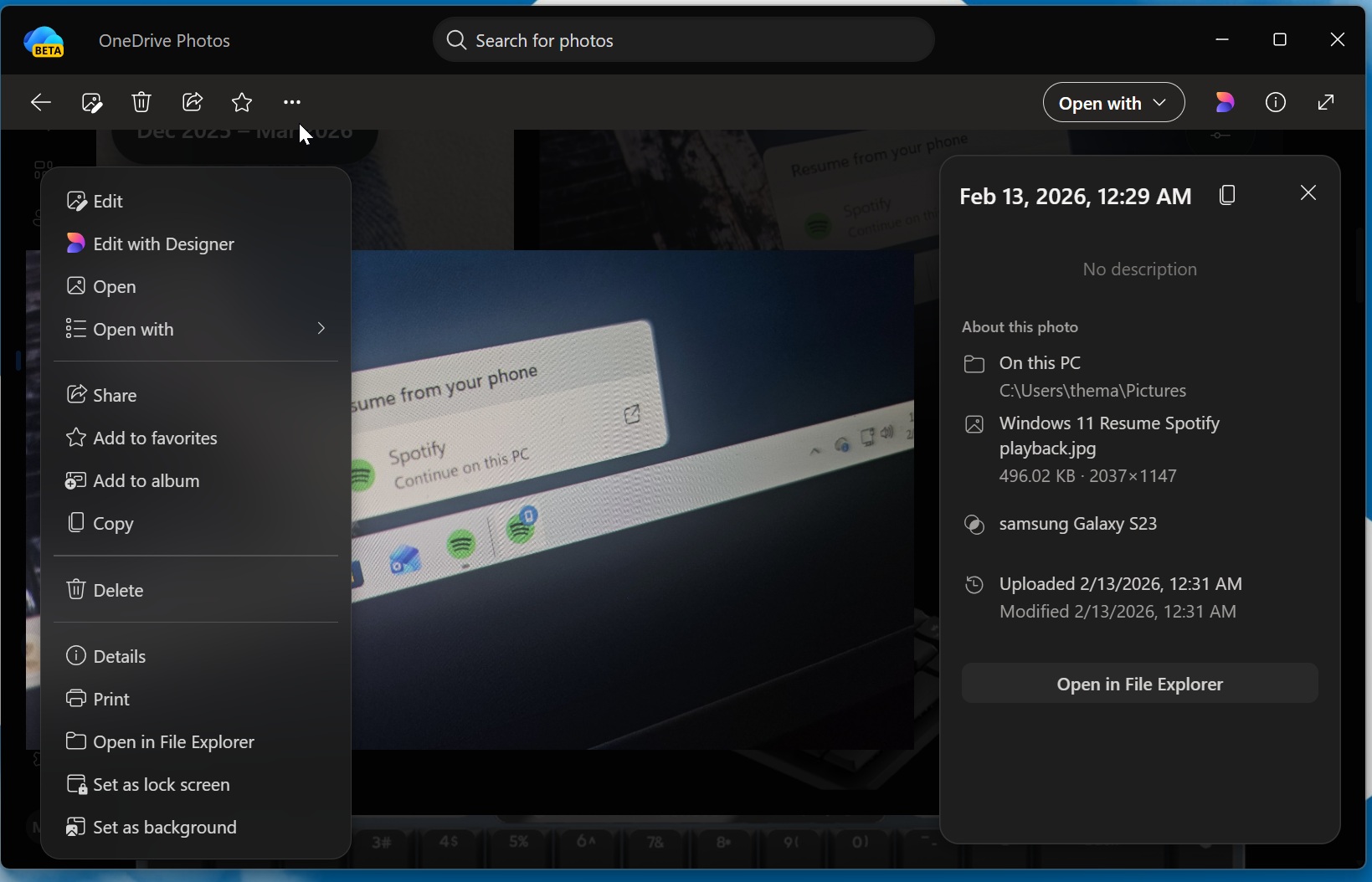Click the Windows 11 Resume Spotify playback.jpg filename
This screenshot has width=1372, height=882.
[x=1109, y=436]
